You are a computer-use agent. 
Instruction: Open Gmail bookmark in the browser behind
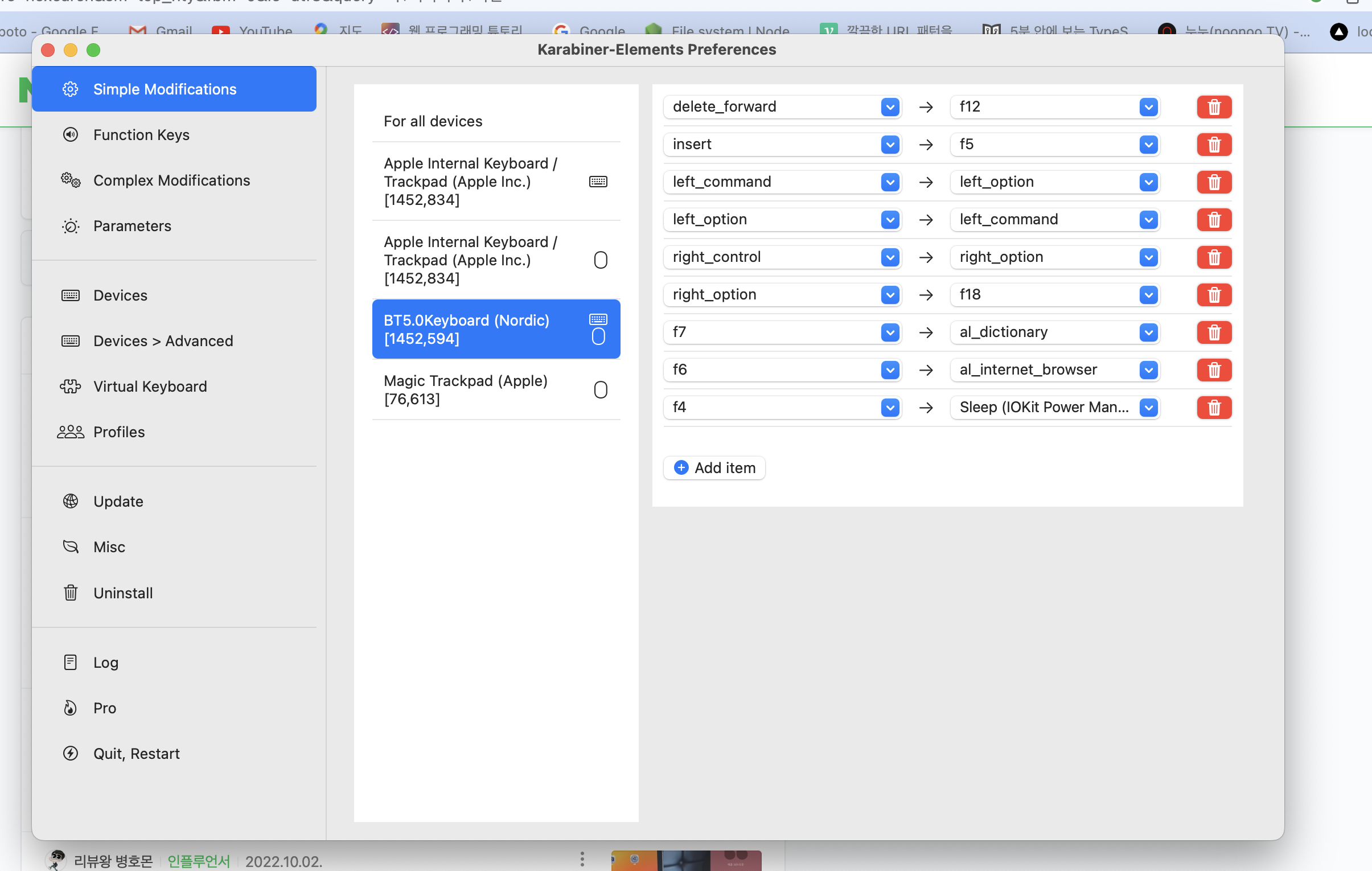(x=161, y=30)
